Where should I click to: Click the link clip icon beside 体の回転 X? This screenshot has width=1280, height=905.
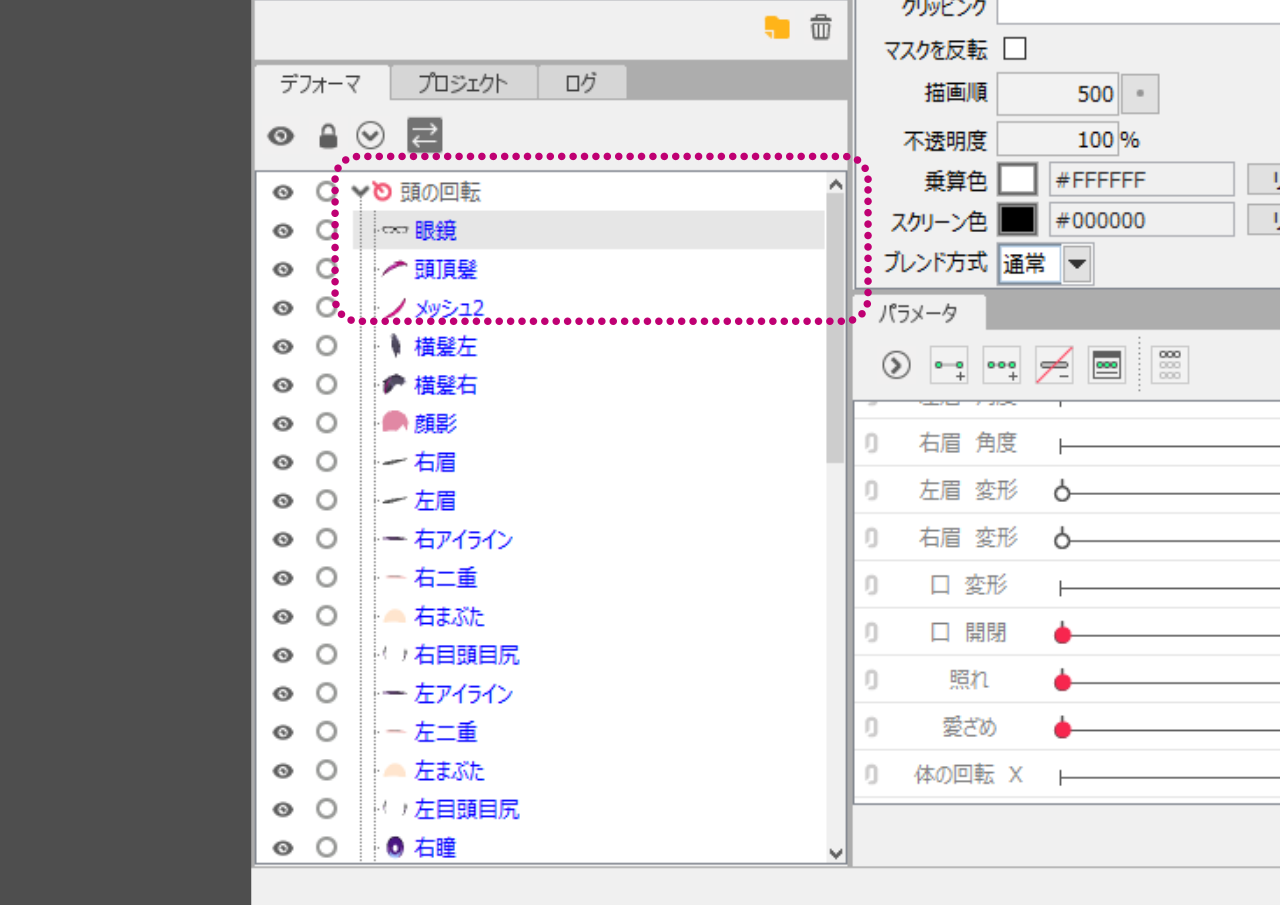pos(871,775)
